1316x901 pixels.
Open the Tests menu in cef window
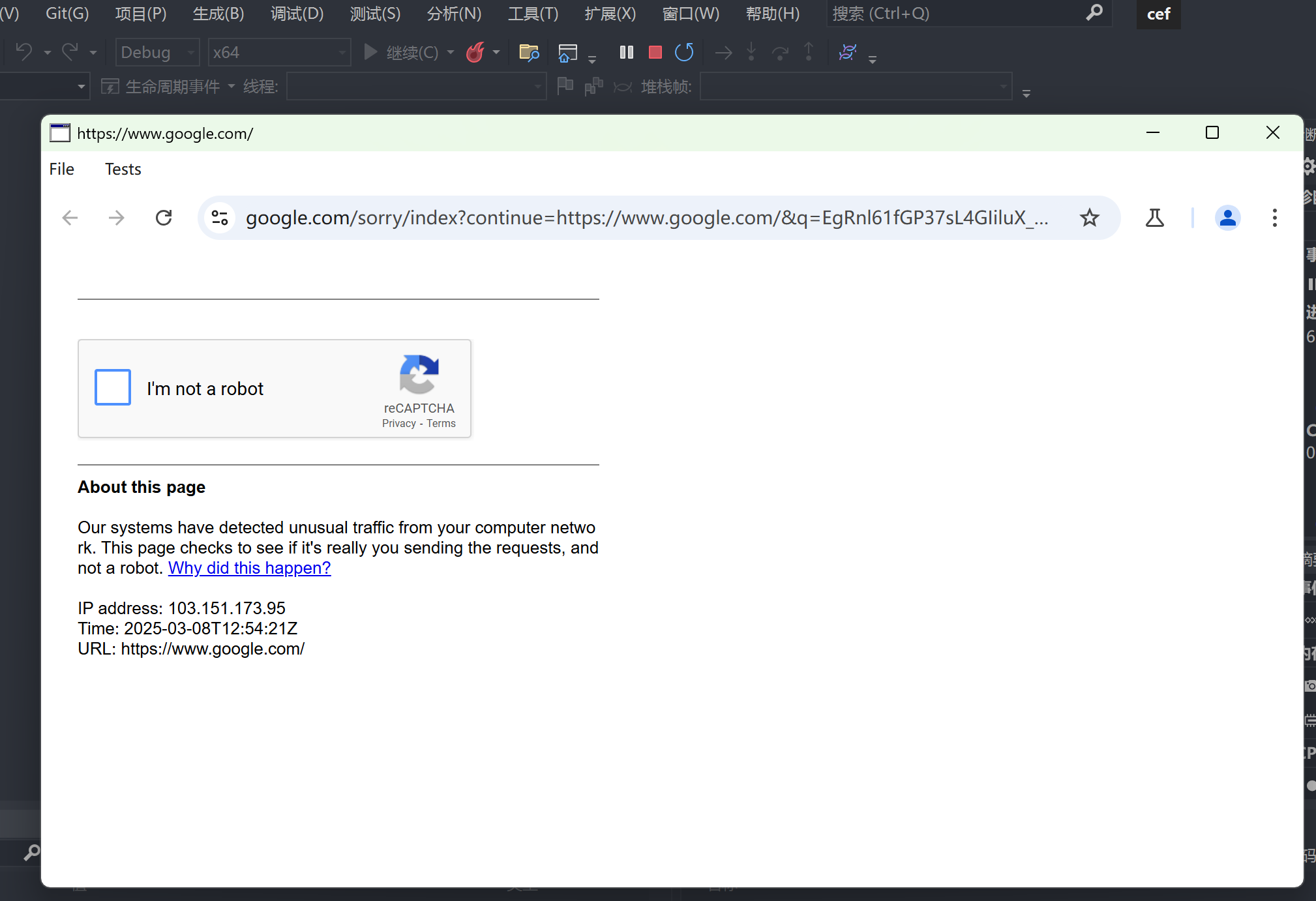point(123,169)
